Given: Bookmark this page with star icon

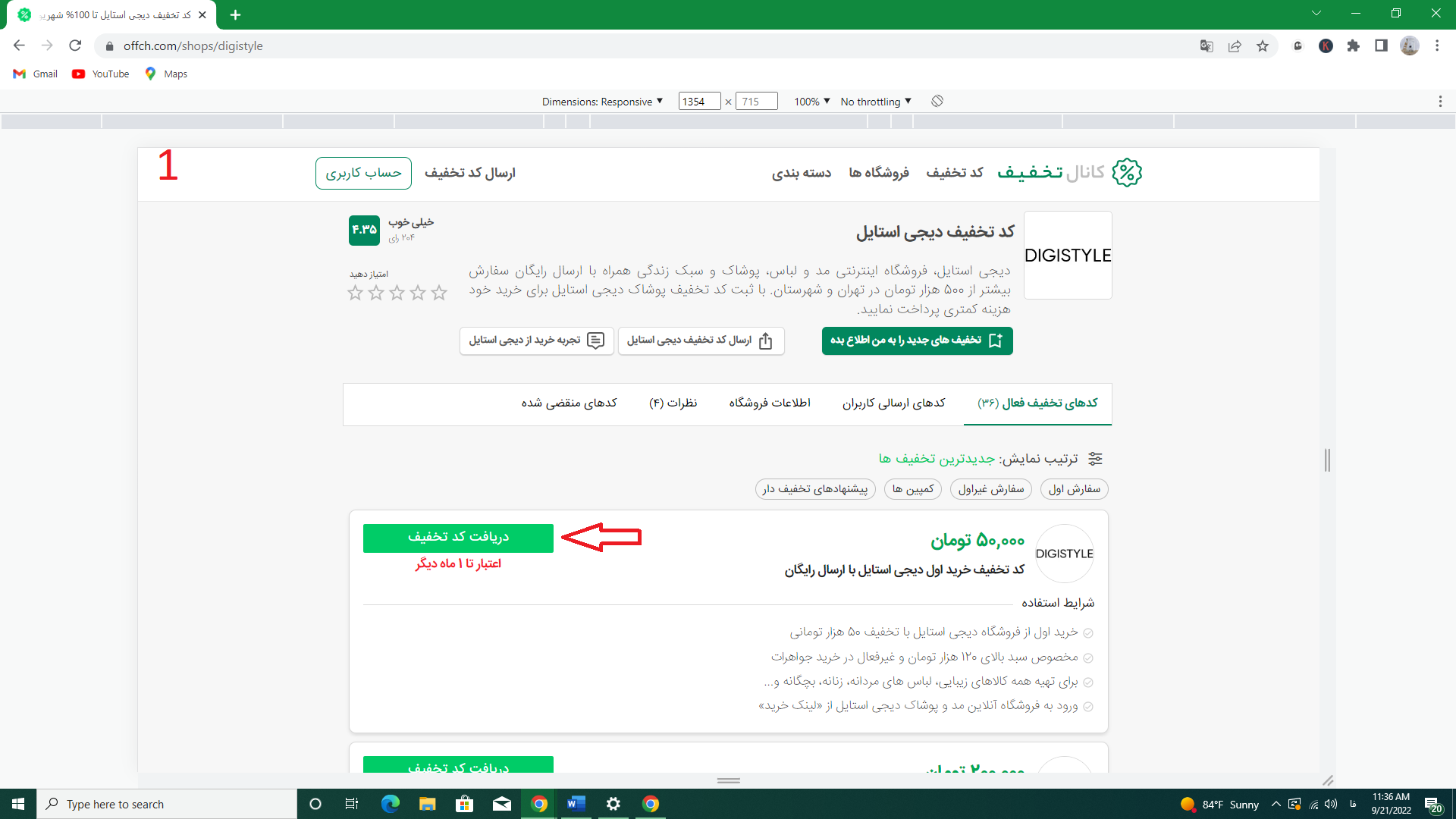Looking at the screenshot, I should click(x=1263, y=46).
